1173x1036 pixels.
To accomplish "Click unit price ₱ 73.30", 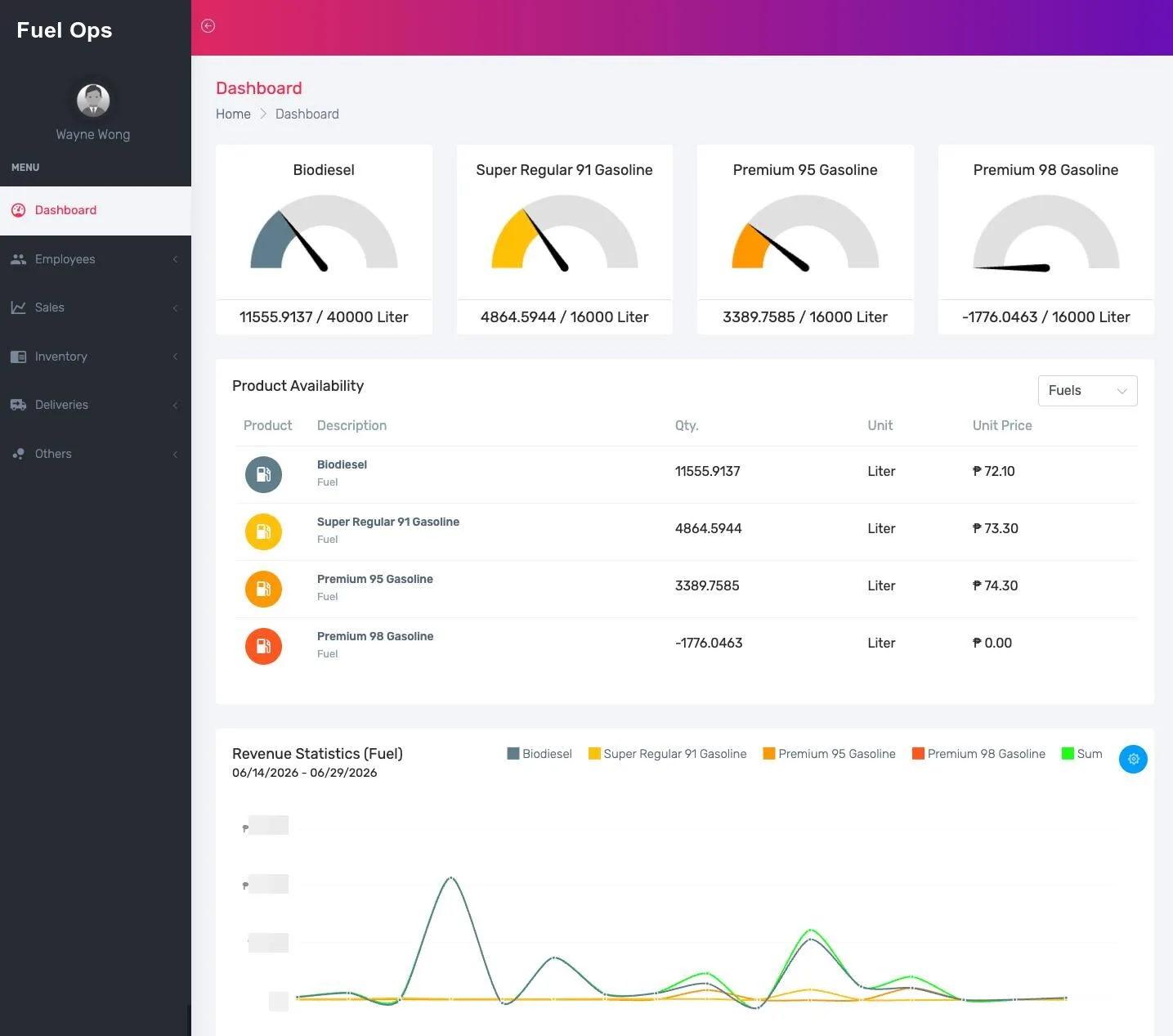I will (x=996, y=528).
